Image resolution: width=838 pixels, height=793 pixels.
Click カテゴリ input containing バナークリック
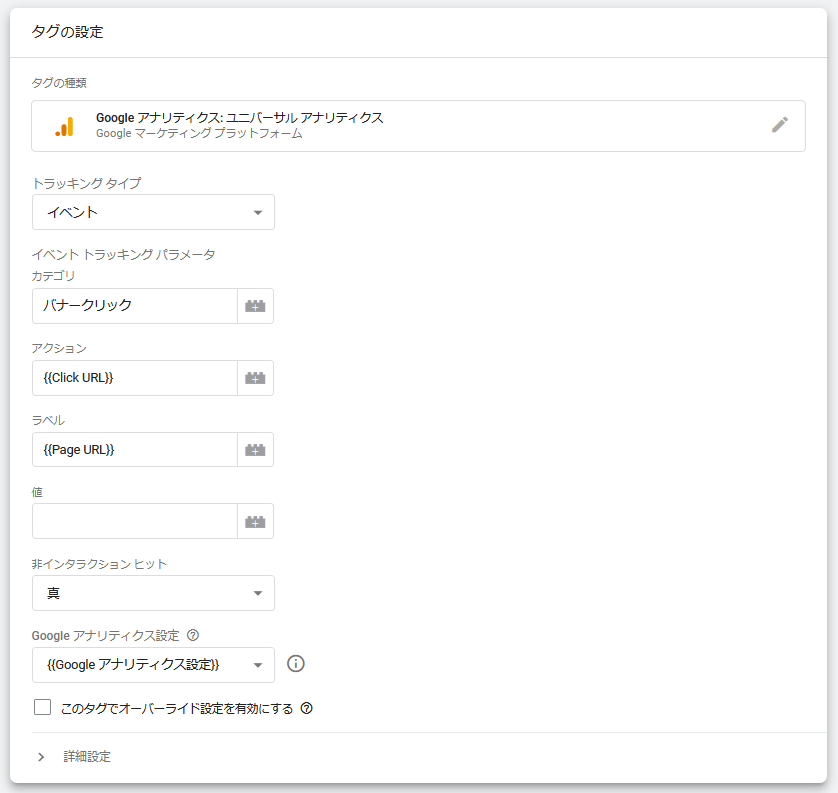pyautogui.click(x=135, y=306)
